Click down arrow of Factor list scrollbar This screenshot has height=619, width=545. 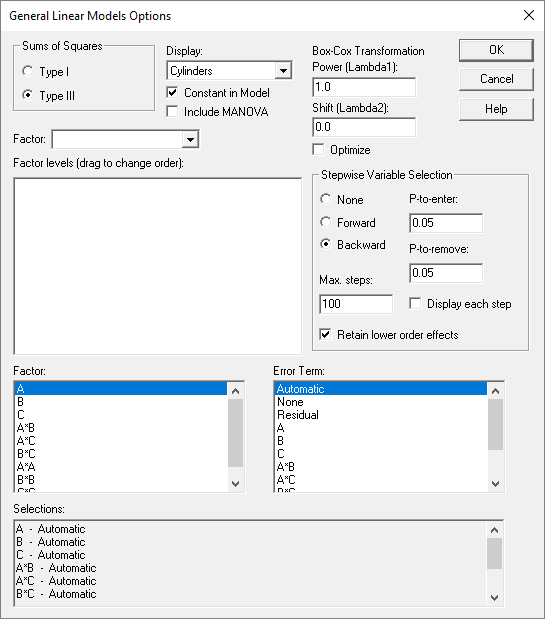click(x=236, y=484)
